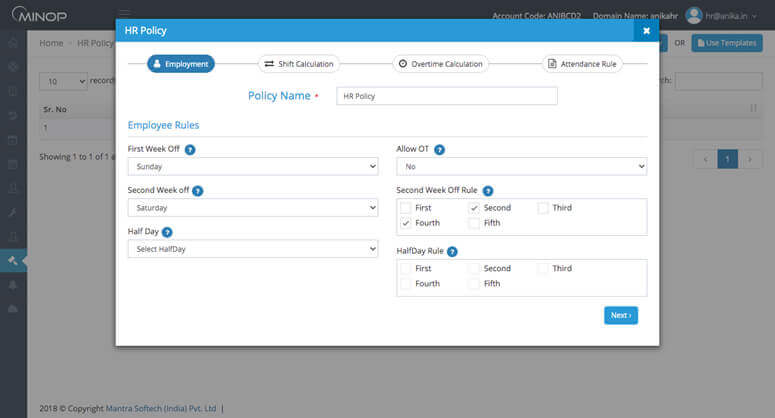
Task: Click the Policy Name text field
Action: (x=446, y=96)
